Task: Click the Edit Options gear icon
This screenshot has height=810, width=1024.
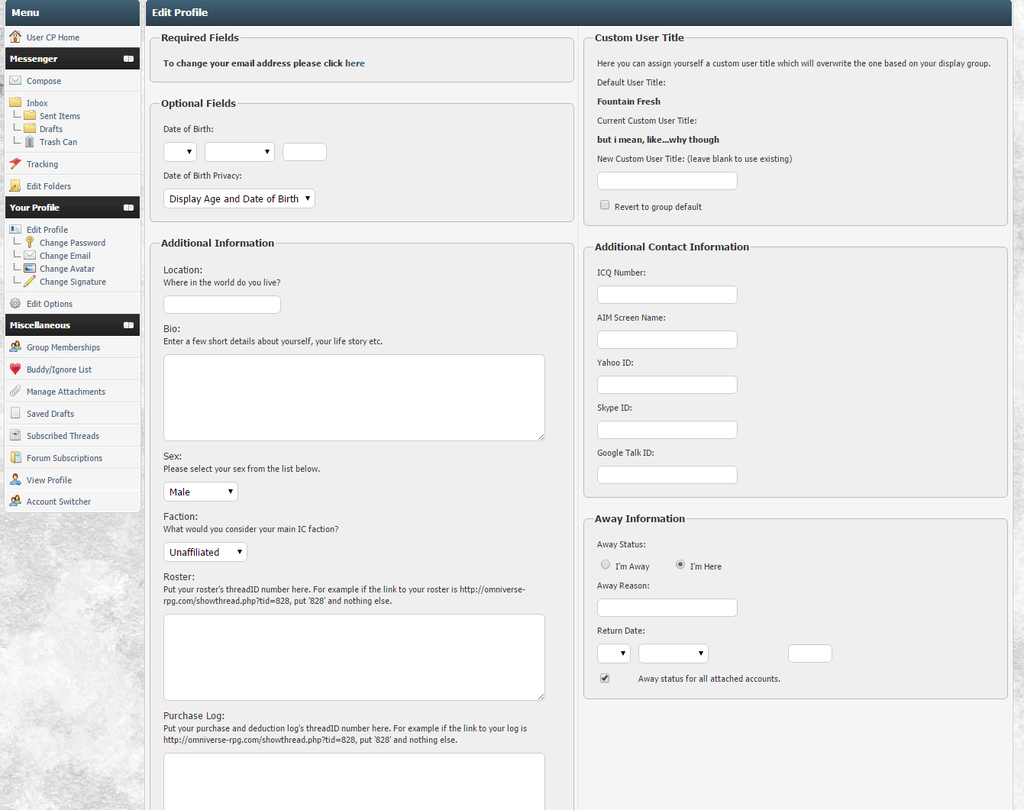Action: coord(15,303)
